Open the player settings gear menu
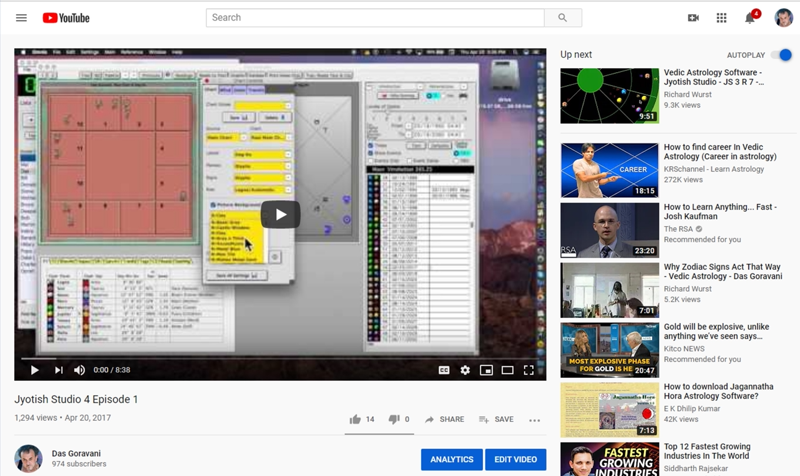This screenshot has width=800, height=476. (x=465, y=370)
